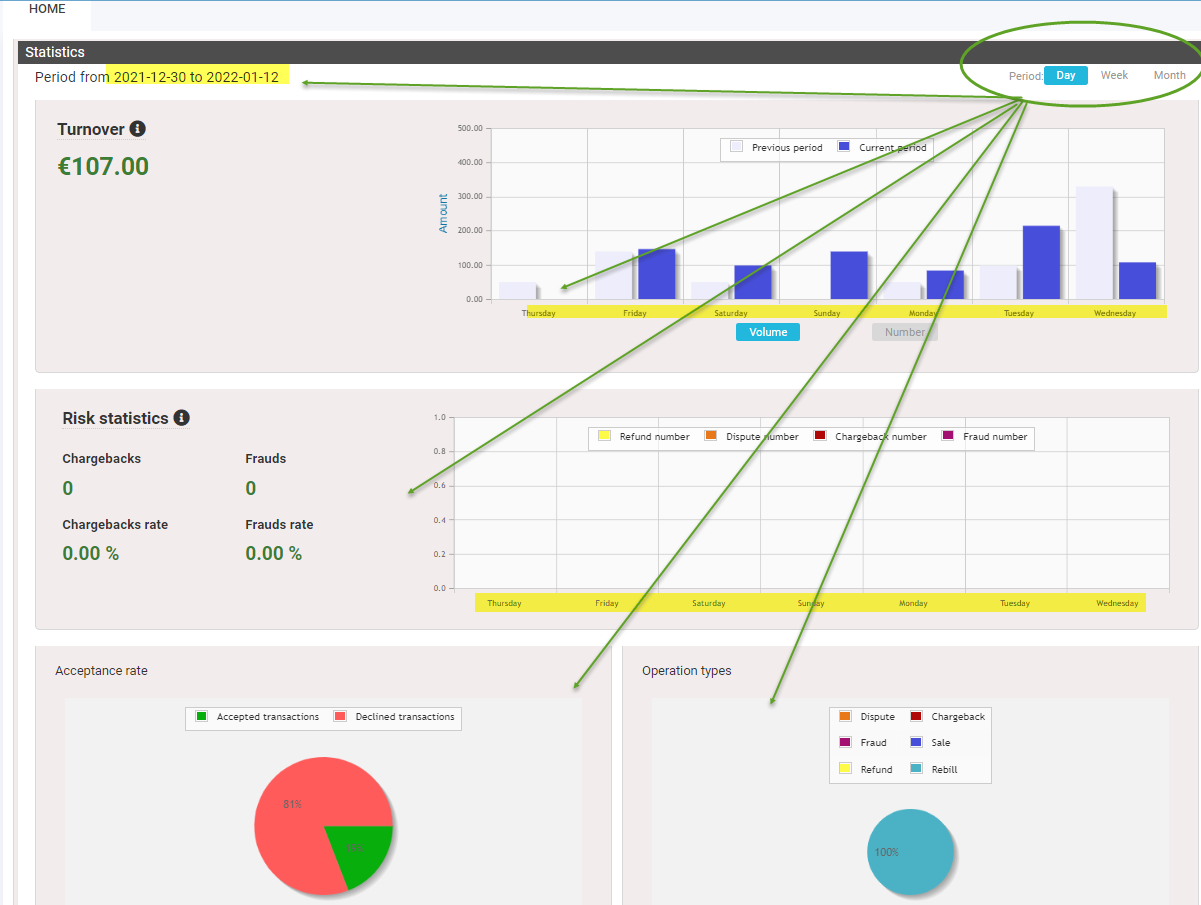Click the Sale legend swatch
The width and height of the screenshot is (1201, 905).
point(916,742)
